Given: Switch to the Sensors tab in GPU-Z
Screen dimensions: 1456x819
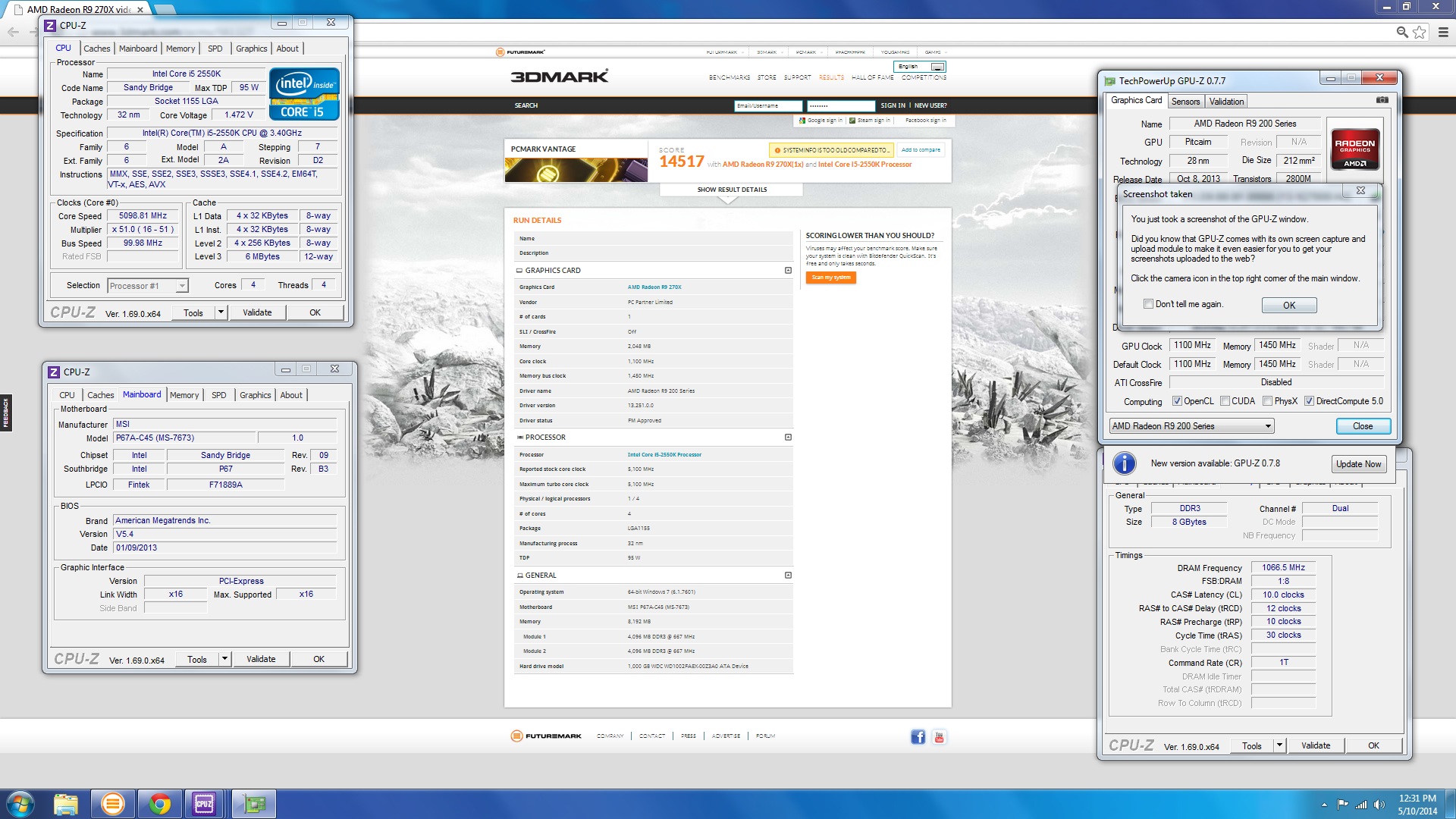Looking at the screenshot, I should tap(1185, 102).
